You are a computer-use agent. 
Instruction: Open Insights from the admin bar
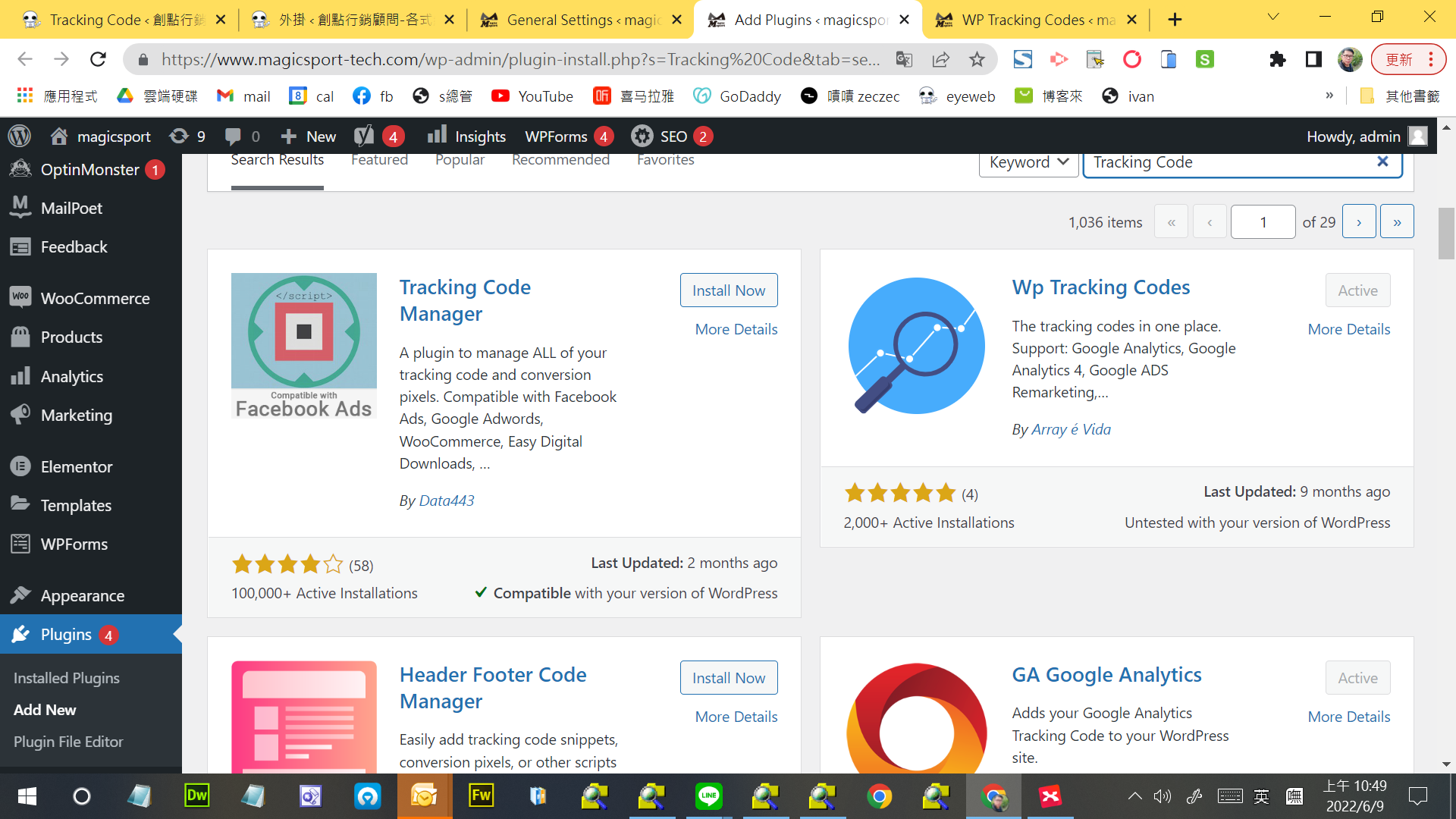point(466,136)
